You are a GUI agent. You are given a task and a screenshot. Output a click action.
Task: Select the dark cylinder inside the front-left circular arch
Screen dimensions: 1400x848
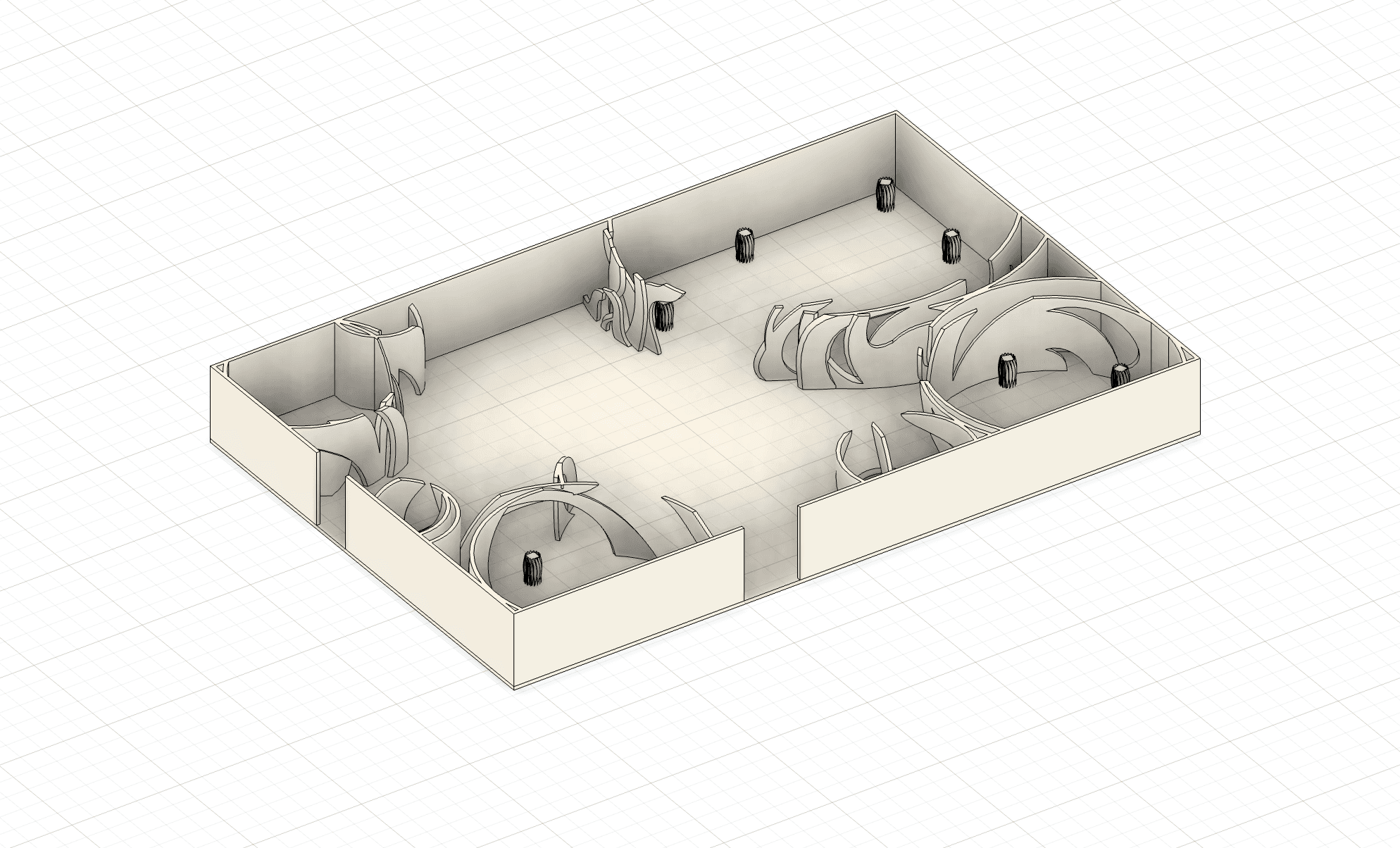click(533, 569)
